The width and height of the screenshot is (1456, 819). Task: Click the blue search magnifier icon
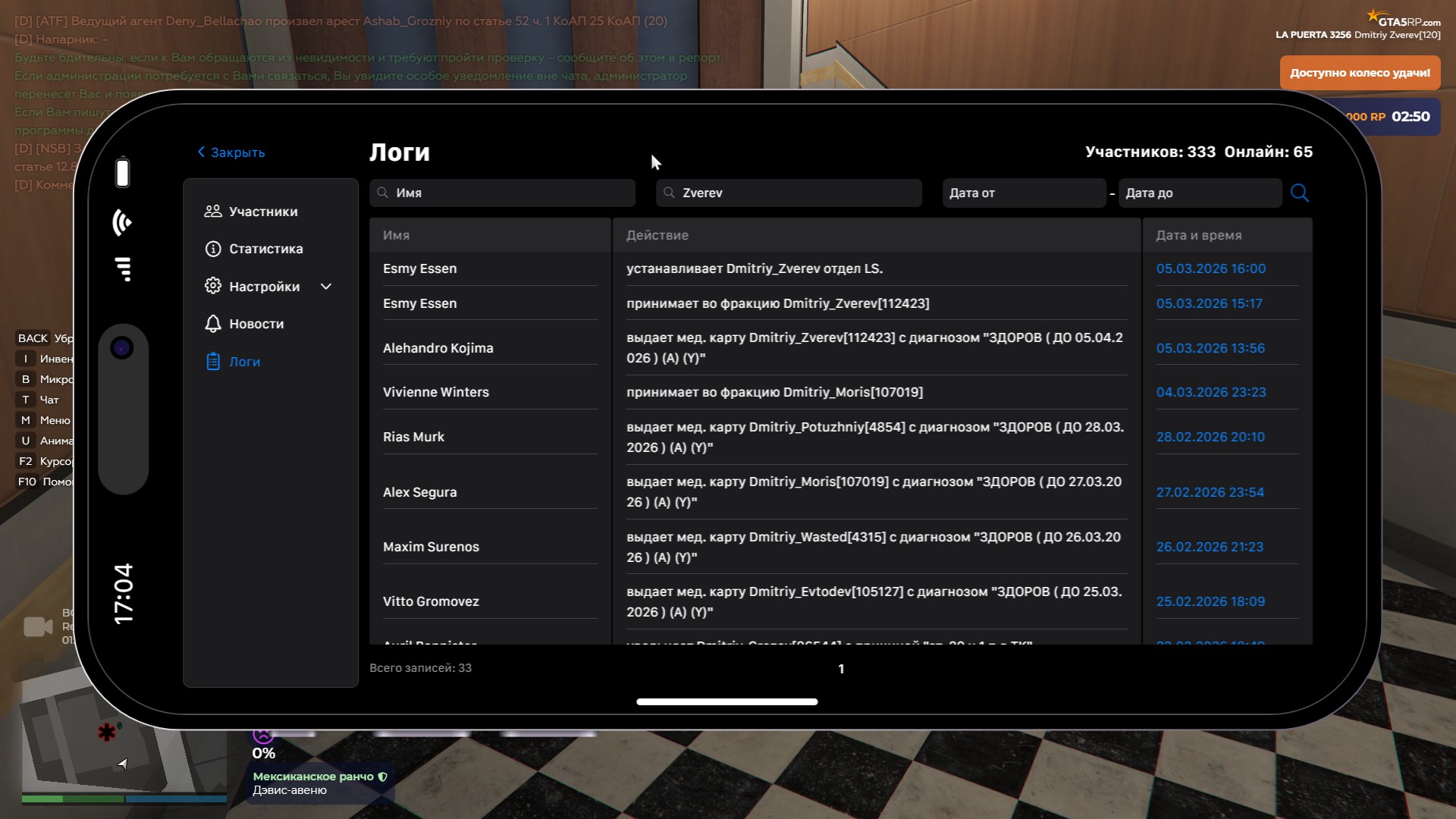click(1299, 193)
